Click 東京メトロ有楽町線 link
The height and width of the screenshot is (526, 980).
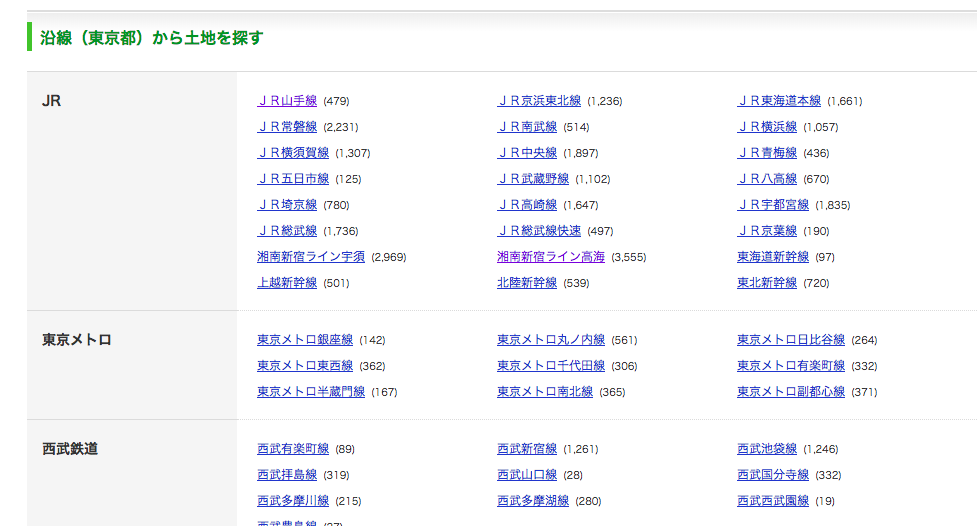(x=791, y=366)
